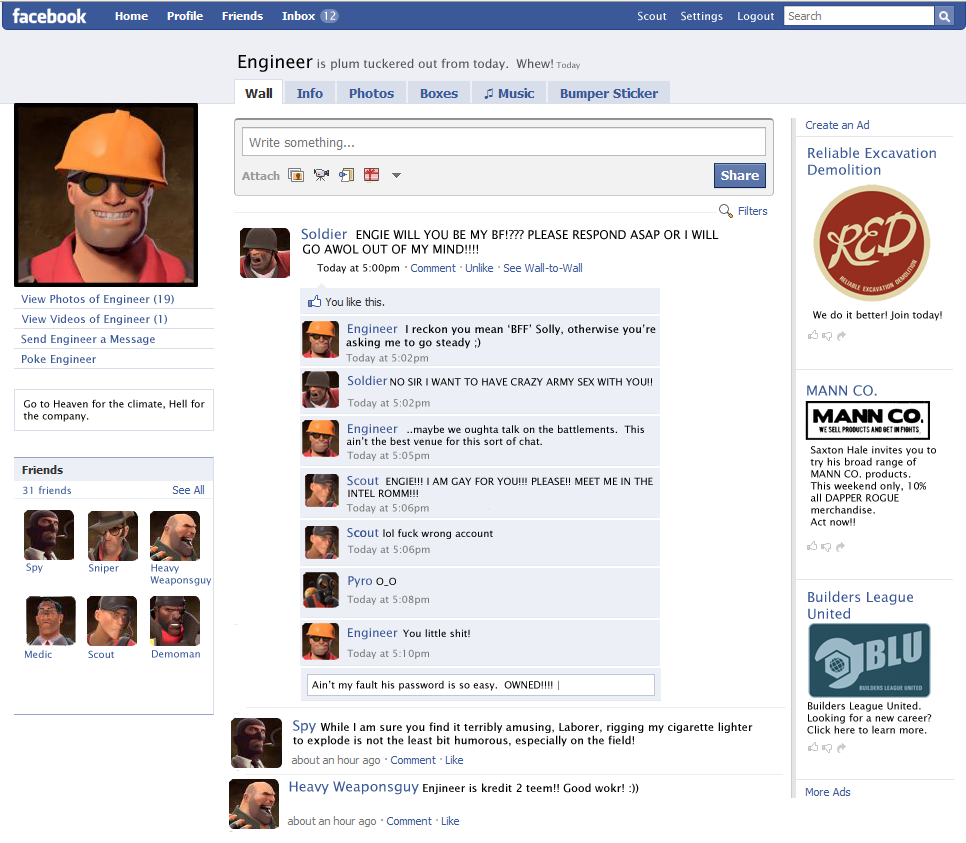
Task: Thumbs up the Builders League United ad
Action: tap(813, 747)
